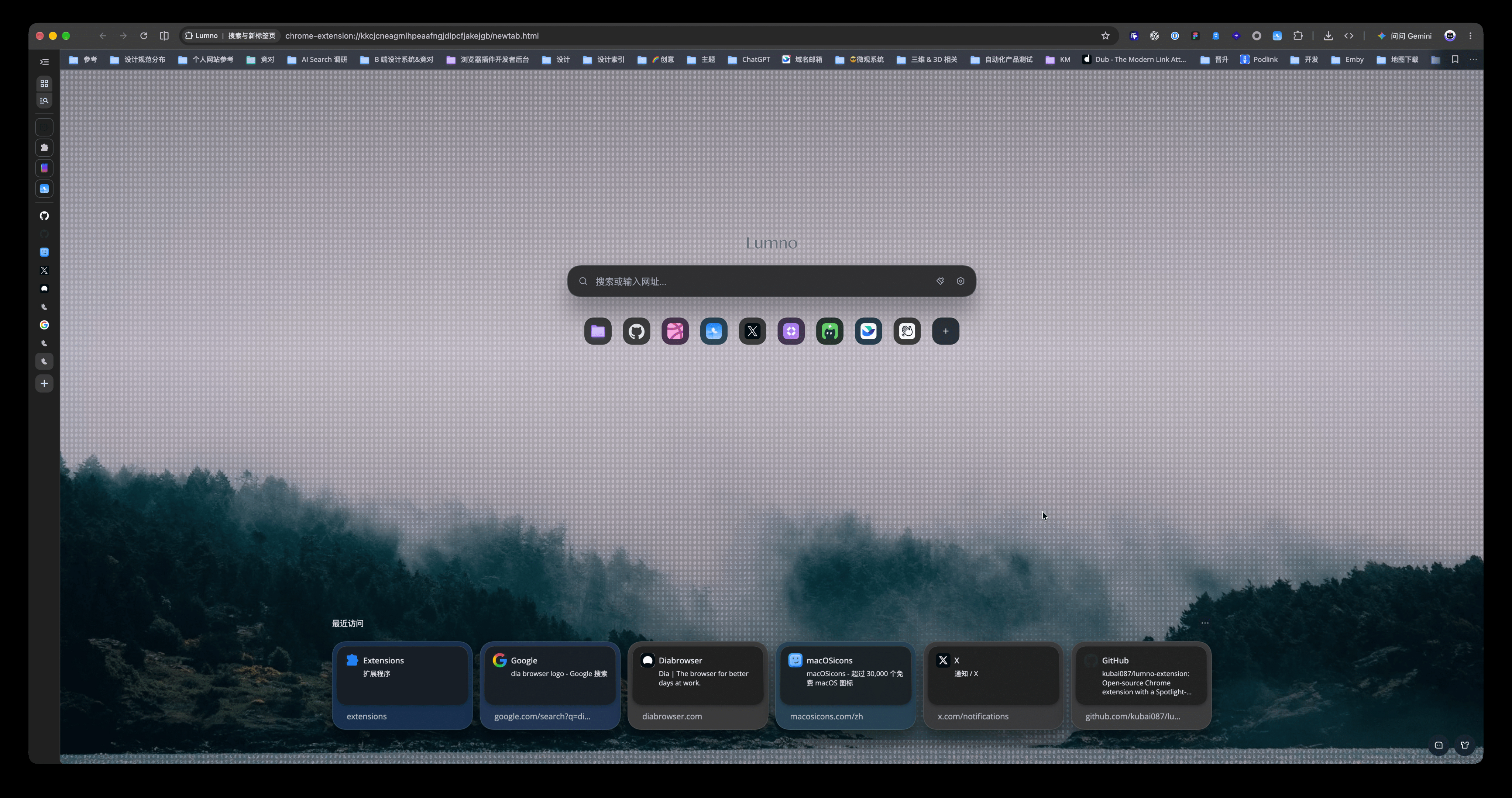Open the 1Password extension icon
1512x798 pixels.
pyautogui.click(x=1175, y=36)
